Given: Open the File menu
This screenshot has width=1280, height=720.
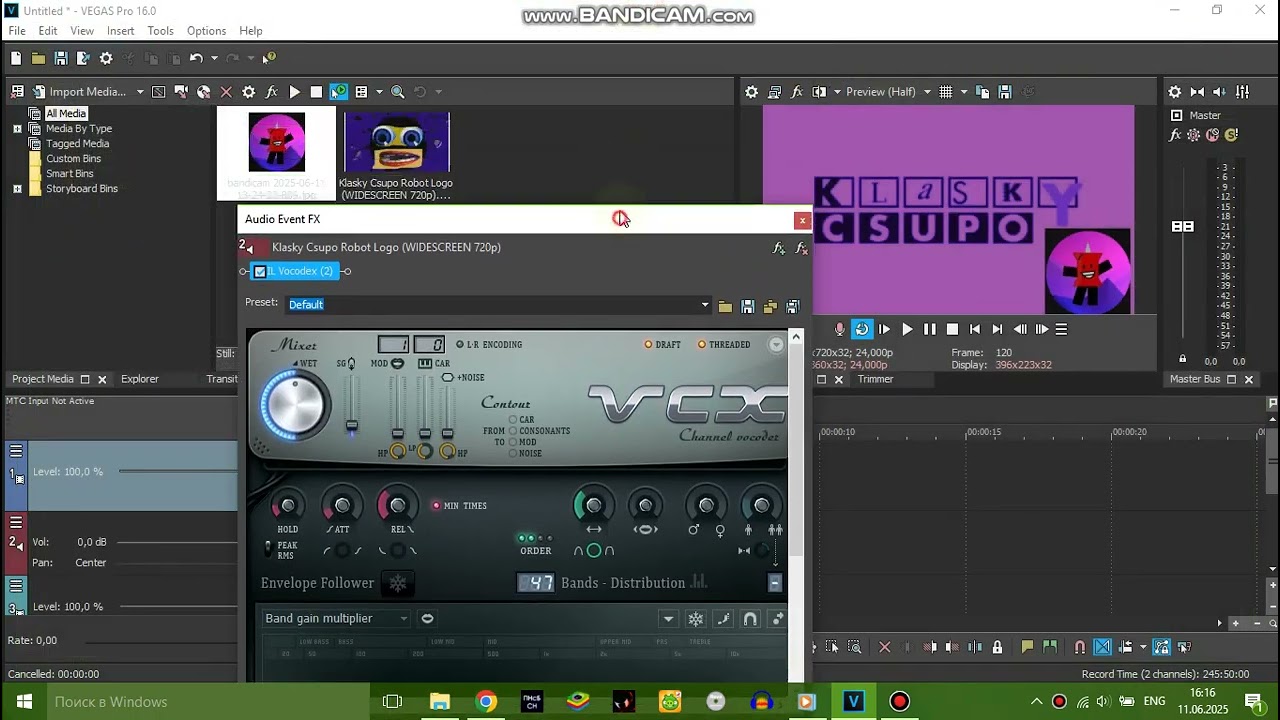Looking at the screenshot, I should [x=17, y=31].
